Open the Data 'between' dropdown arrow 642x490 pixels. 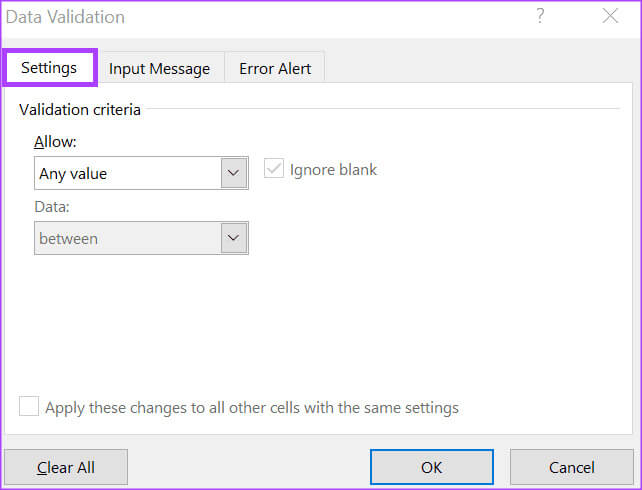(234, 238)
